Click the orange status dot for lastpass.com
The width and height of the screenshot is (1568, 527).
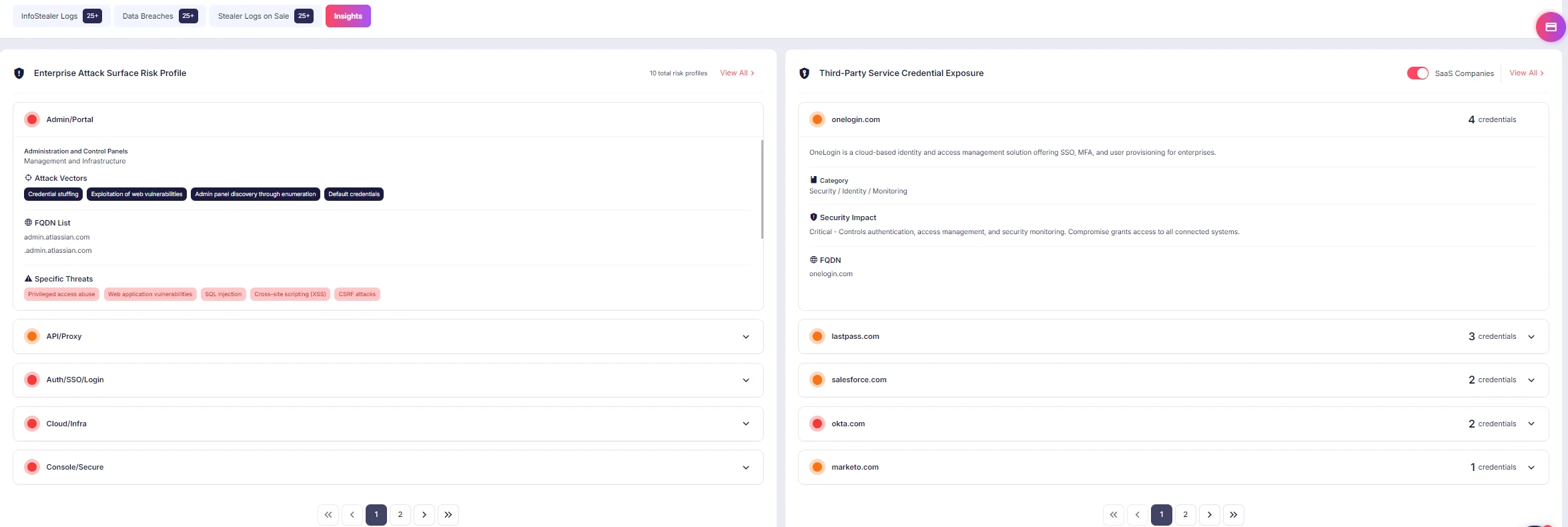coord(817,336)
